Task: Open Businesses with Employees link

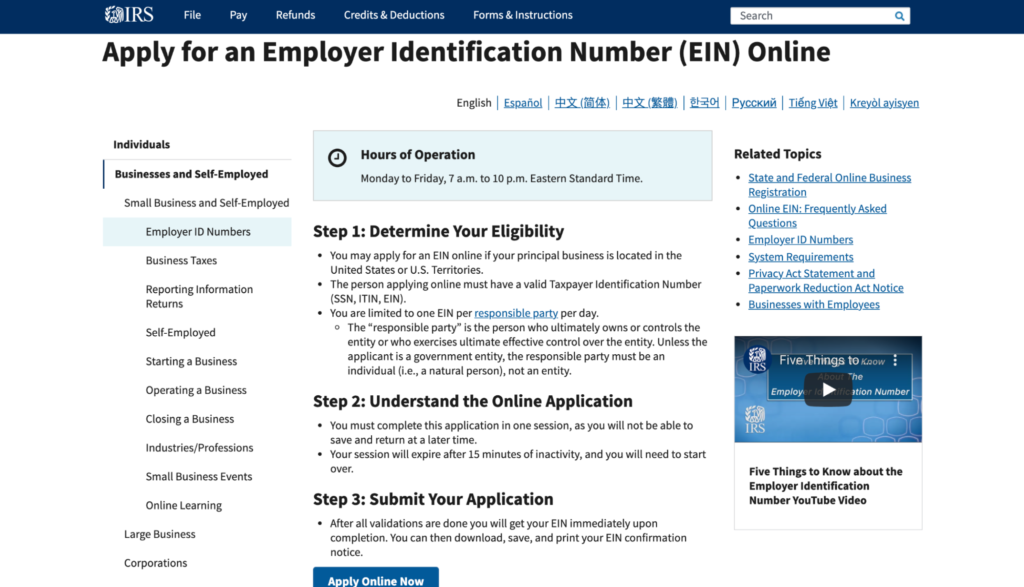Action: click(814, 304)
